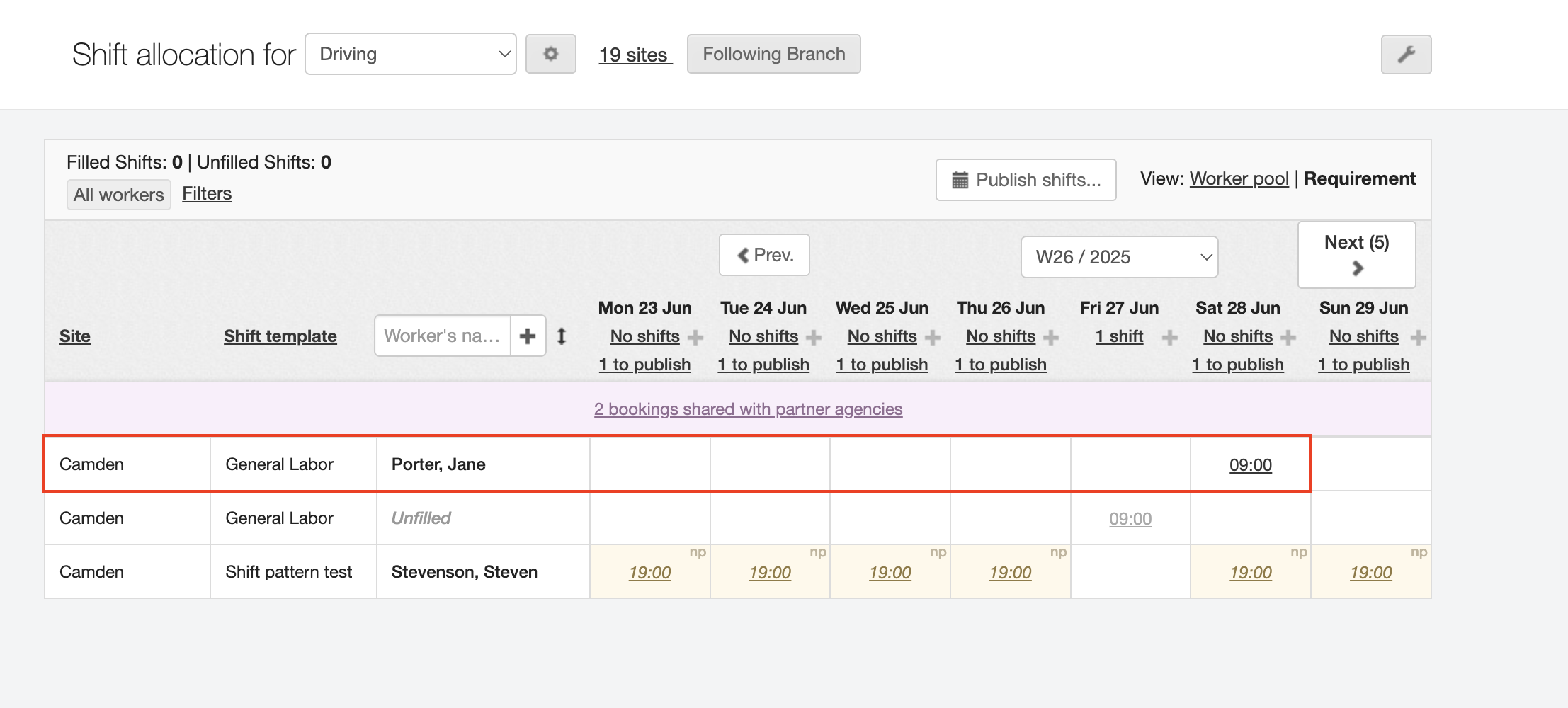
Task: Click the vertical sort arrows icon
Action: coord(562,336)
